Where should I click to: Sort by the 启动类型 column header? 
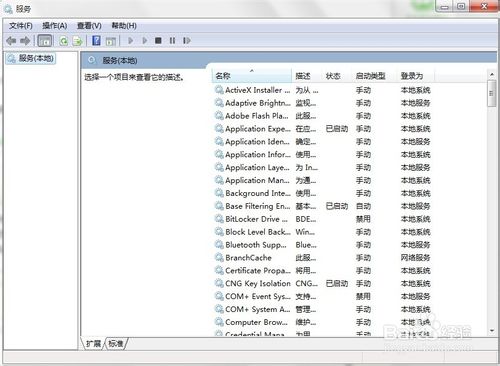tap(375, 76)
